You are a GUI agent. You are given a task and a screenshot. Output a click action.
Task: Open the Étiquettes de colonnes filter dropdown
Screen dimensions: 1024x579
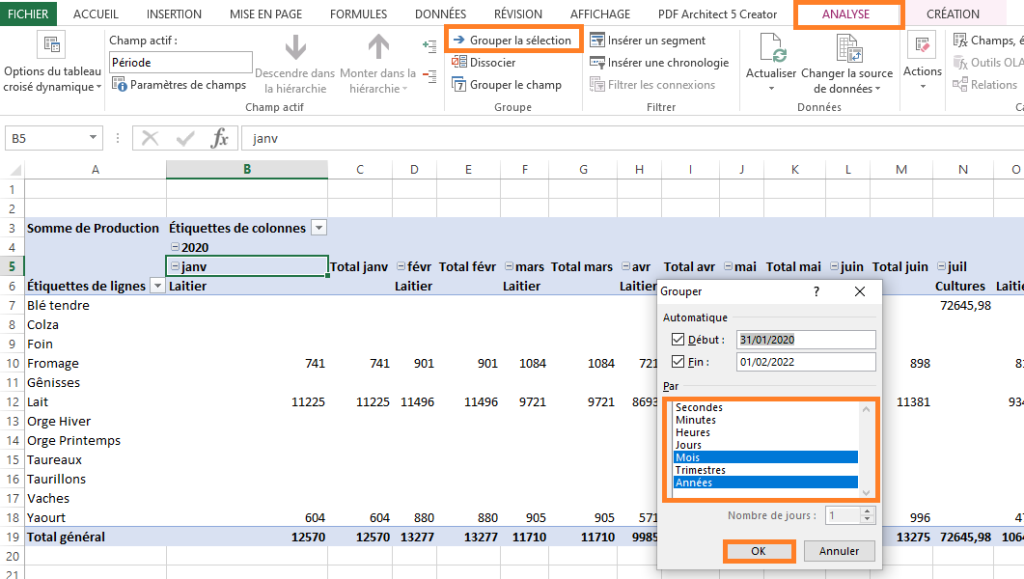tap(319, 228)
